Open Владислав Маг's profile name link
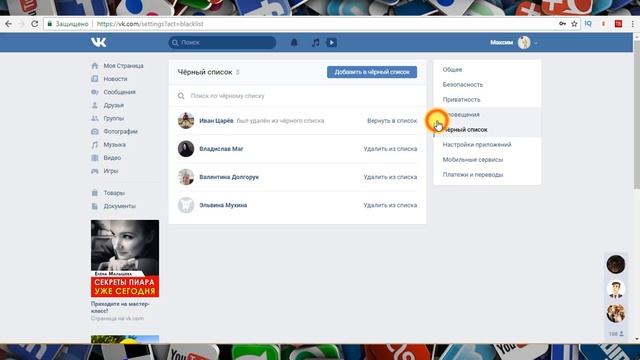Viewport: 640px width, 360px height. pyautogui.click(x=221, y=149)
